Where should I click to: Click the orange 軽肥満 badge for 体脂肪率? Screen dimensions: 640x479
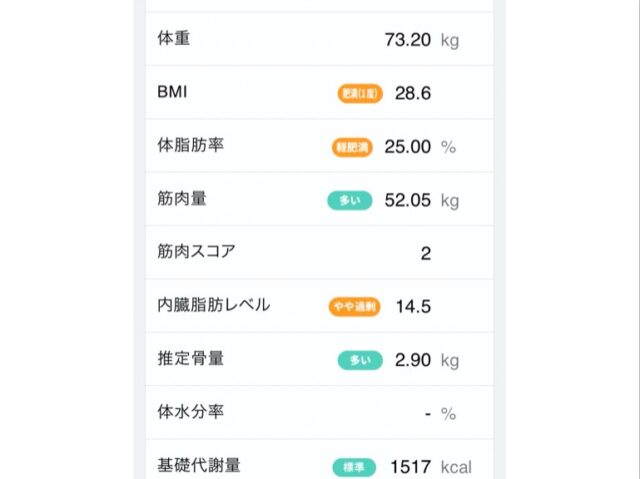[352, 147]
